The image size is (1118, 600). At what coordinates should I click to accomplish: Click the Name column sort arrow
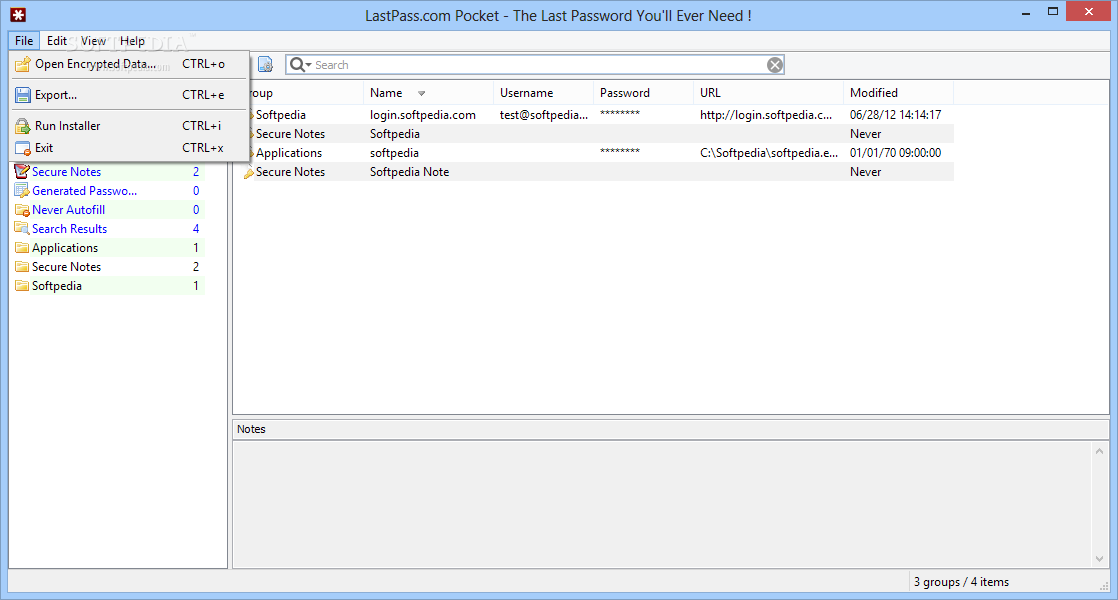(421, 93)
